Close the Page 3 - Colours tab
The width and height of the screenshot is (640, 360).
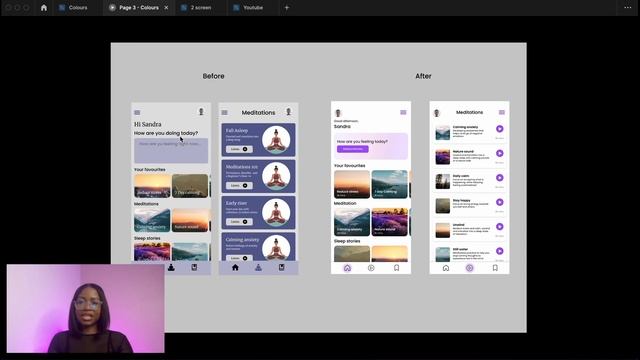[166, 8]
